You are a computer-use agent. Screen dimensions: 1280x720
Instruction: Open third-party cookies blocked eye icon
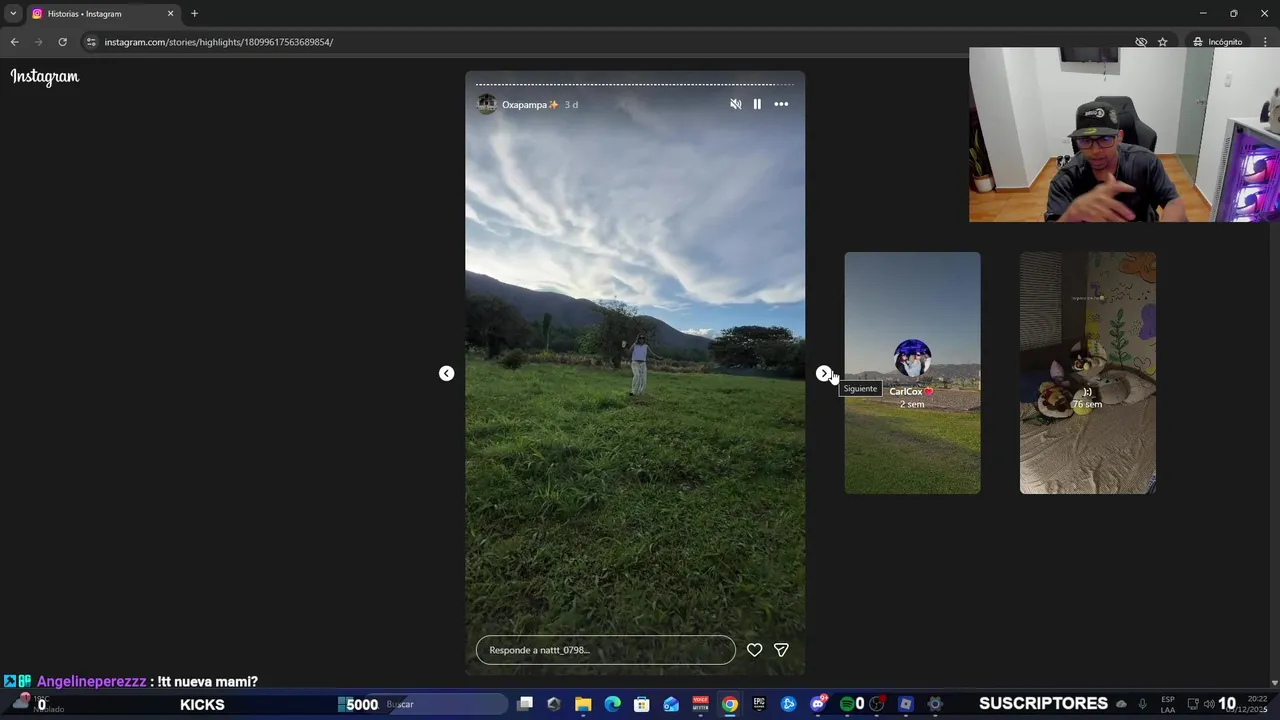click(x=1141, y=42)
